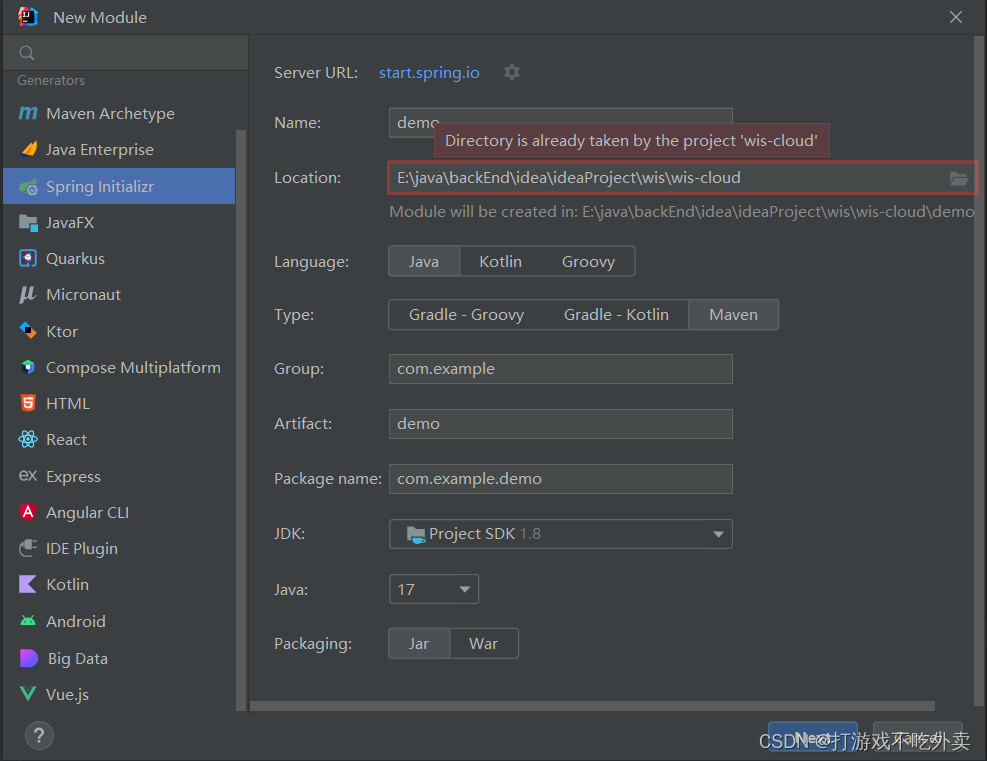Click the Ktor generator icon
Image resolution: width=987 pixels, height=761 pixels.
[28, 330]
